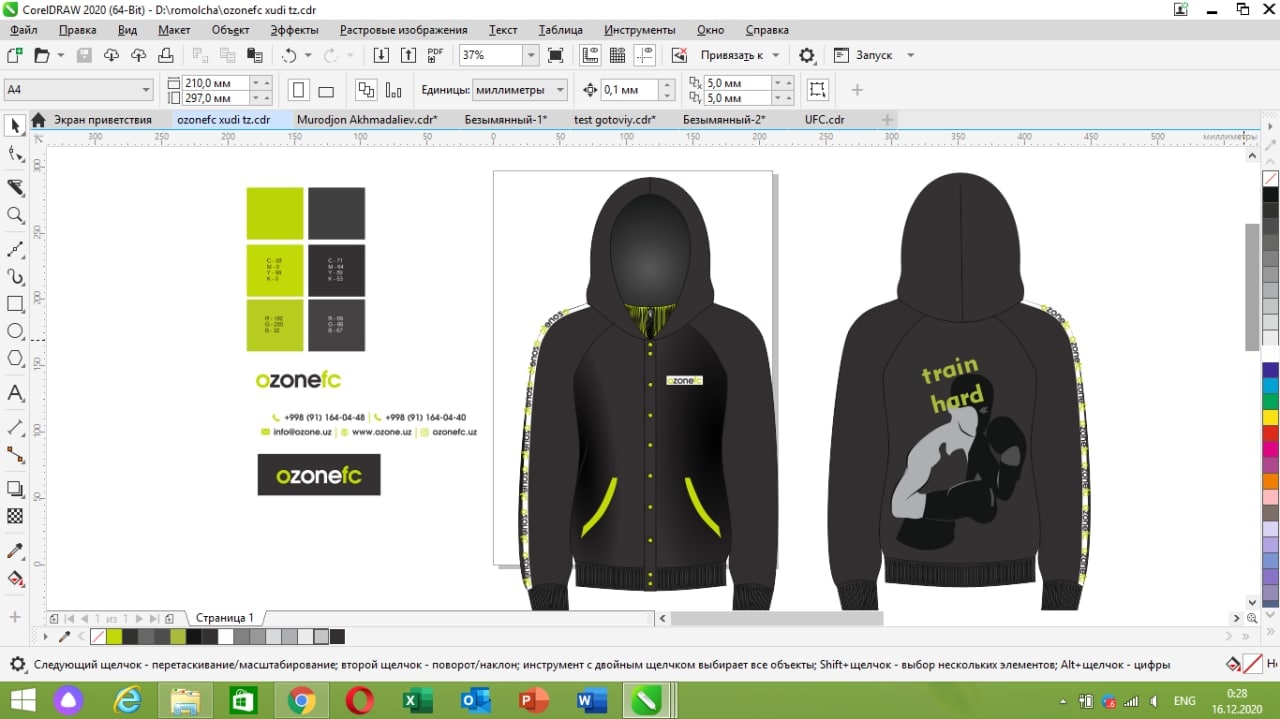Open a file with folder icon

pyautogui.click(x=42, y=55)
